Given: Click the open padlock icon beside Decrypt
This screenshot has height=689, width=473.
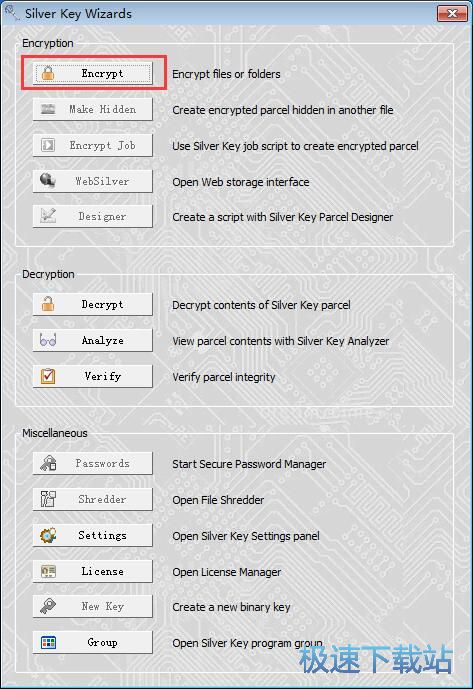Looking at the screenshot, I should [48, 304].
